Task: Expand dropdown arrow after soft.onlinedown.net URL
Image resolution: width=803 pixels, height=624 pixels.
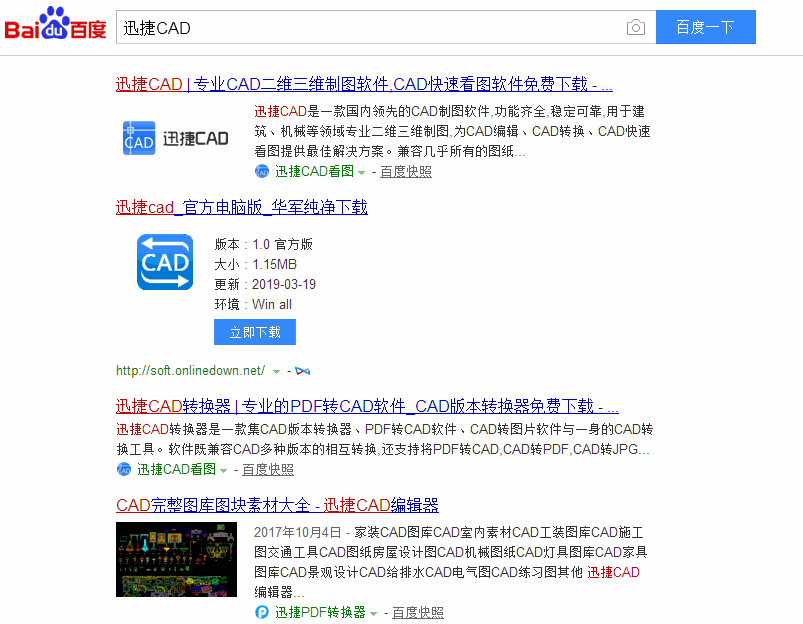Action: coord(277,372)
